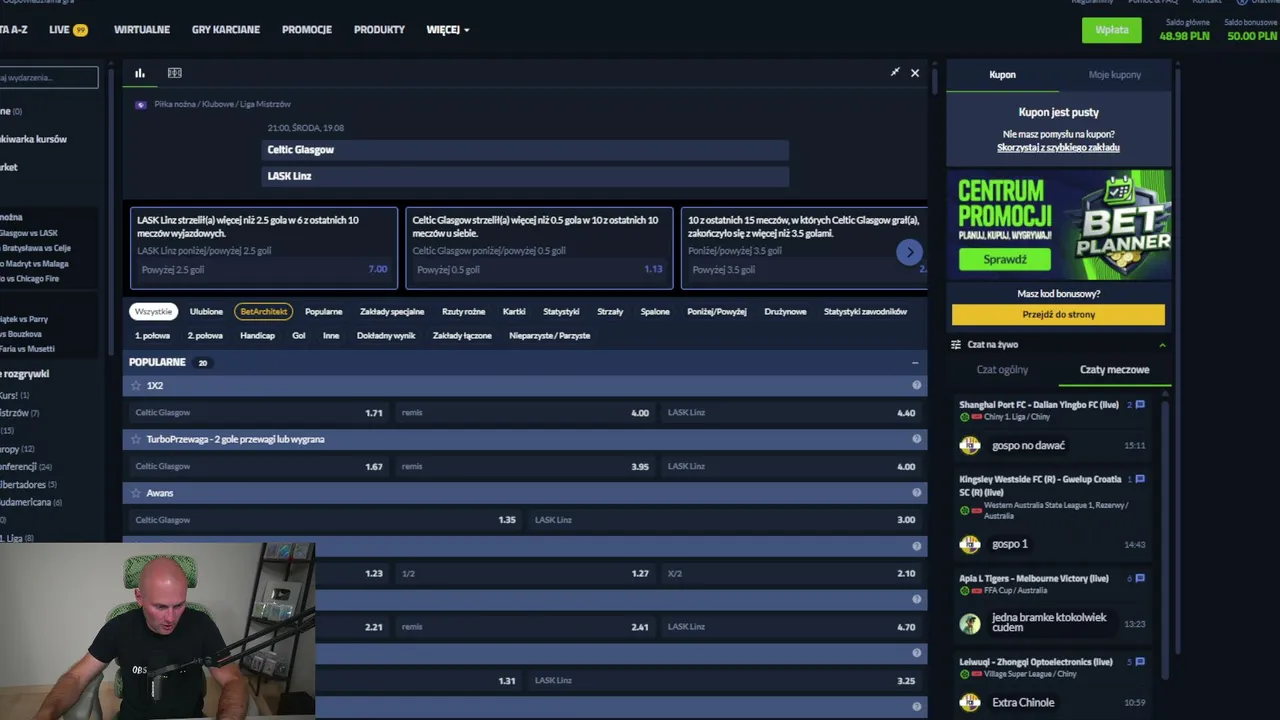The width and height of the screenshot is (1280, 720).
Task: Open help info for the TurboPrzewaga market
Action: tap(916, 439)
